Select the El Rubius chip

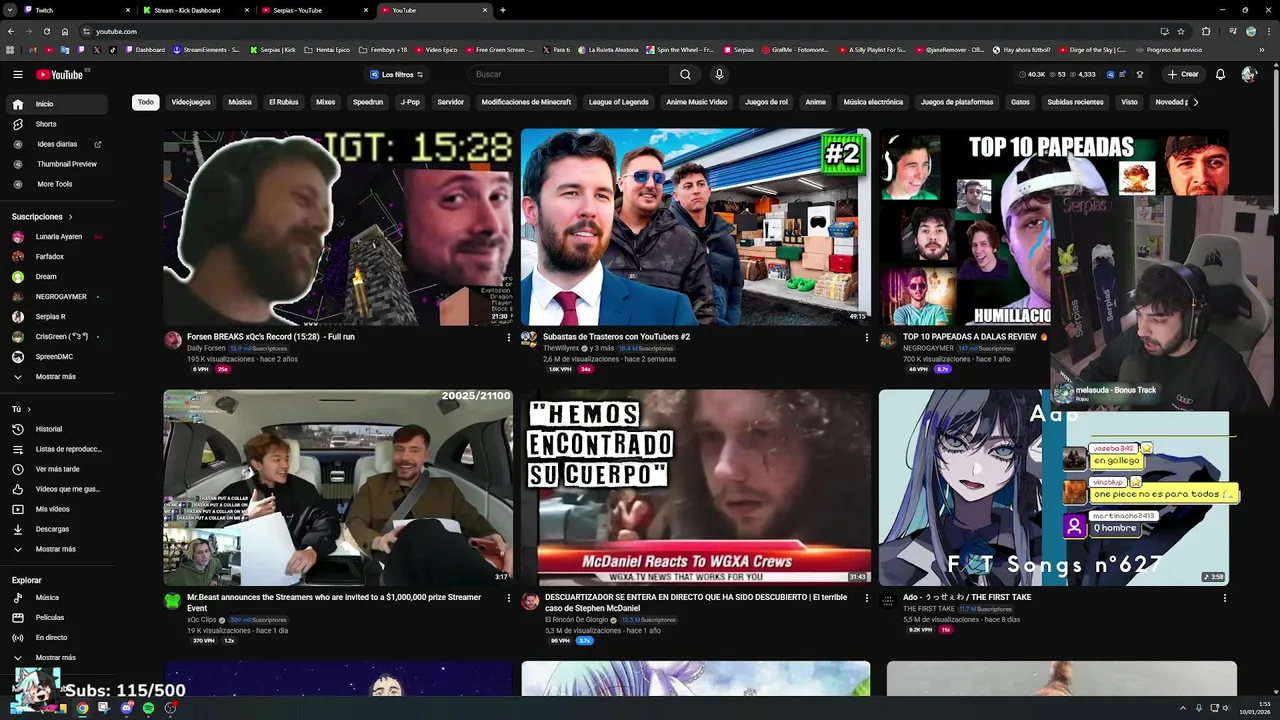point(284,102)
